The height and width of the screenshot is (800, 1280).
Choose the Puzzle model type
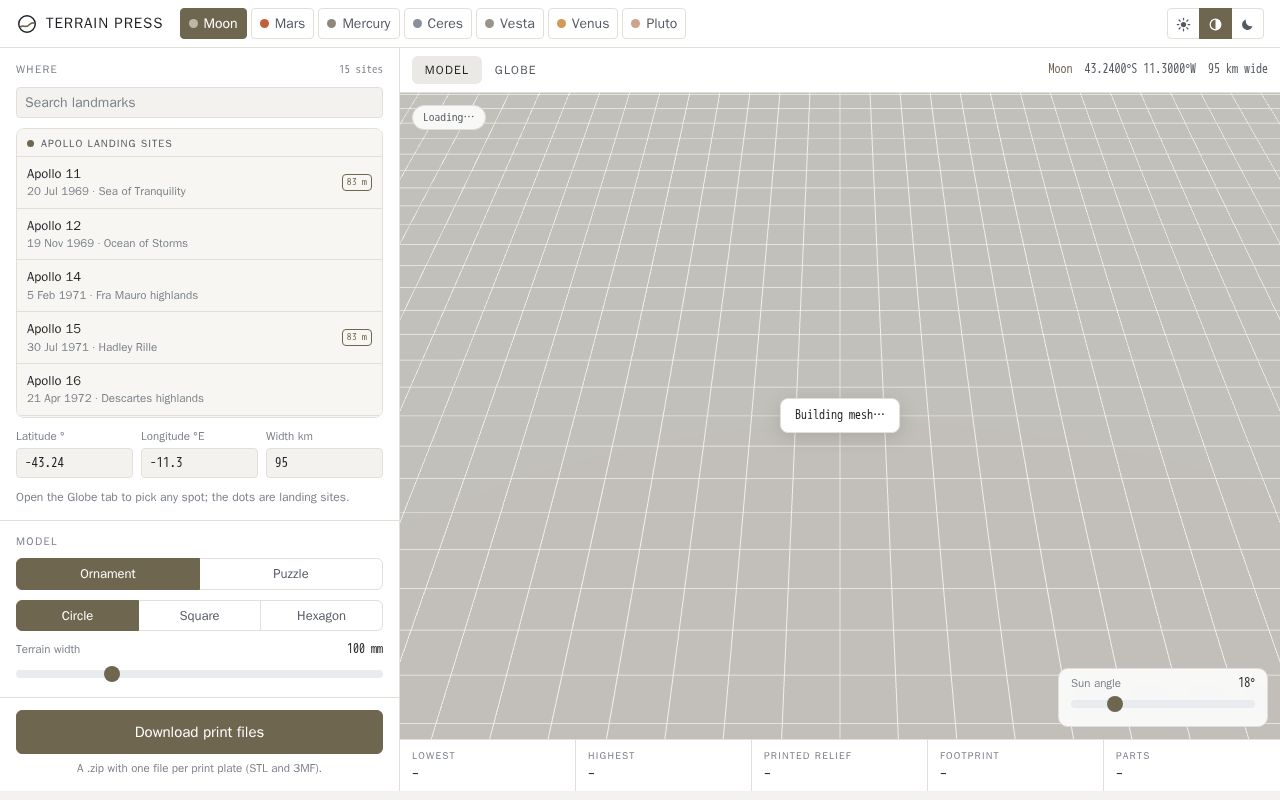tap(291, 574)
